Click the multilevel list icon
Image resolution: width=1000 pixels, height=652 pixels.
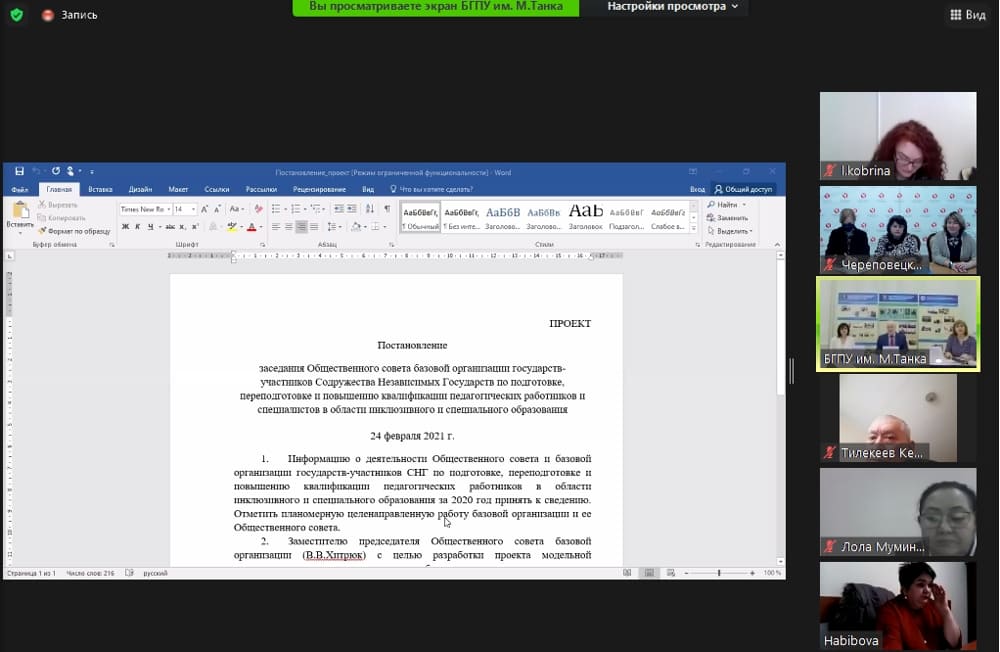[315, 209]
